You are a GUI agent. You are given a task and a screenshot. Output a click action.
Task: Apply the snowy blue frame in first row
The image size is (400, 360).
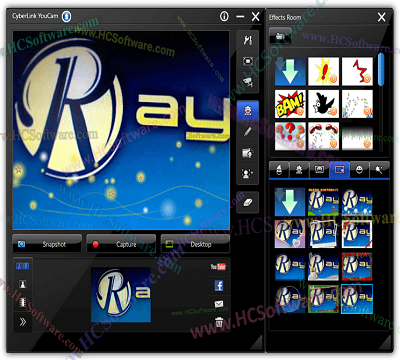click(x=357, y=201)
